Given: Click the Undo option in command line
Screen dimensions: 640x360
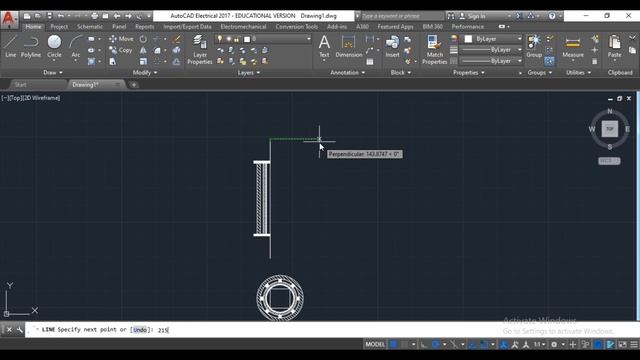Looking at the screenshot, I should (x=140, y=330).
